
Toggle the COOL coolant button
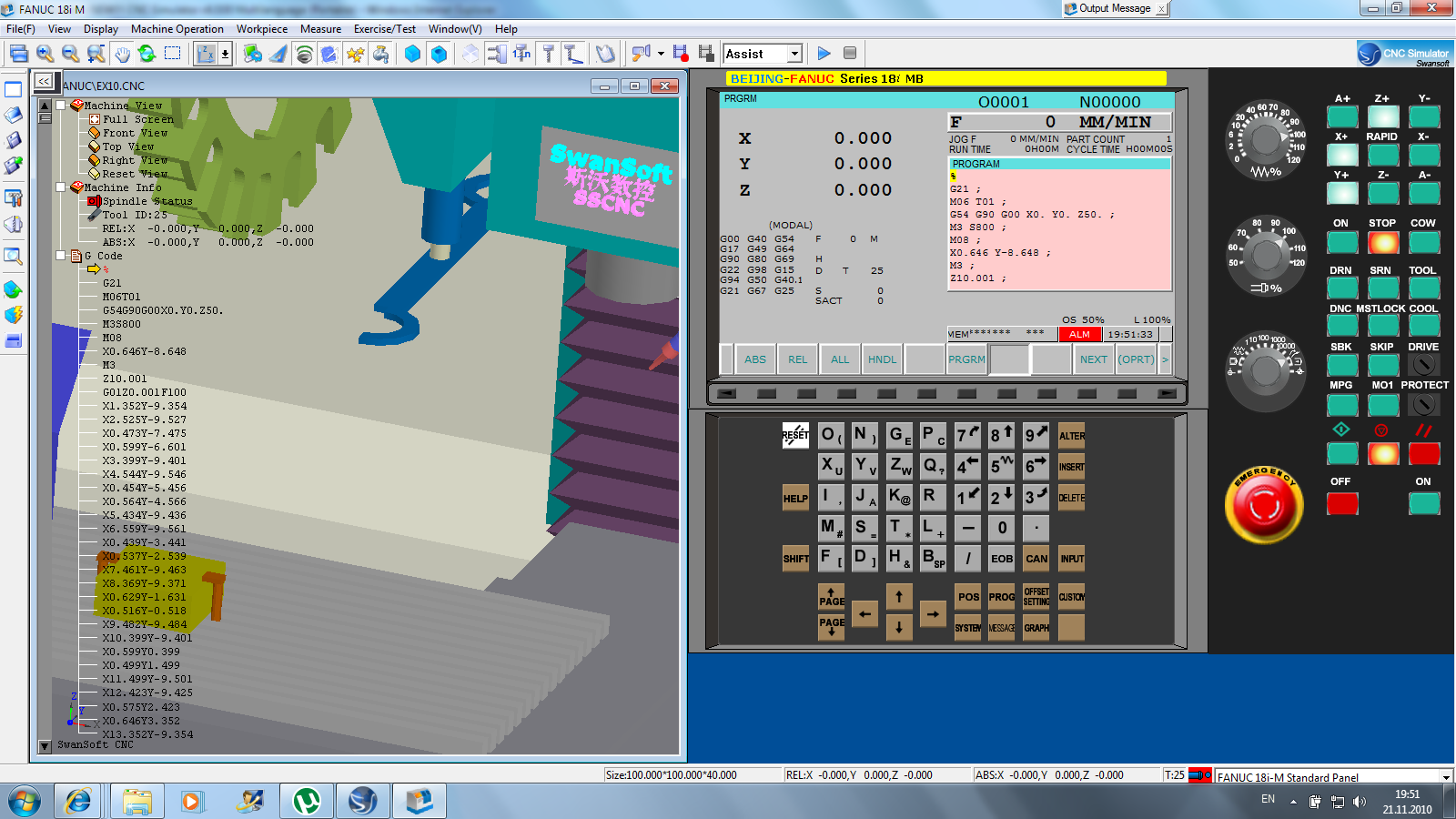1424,326
